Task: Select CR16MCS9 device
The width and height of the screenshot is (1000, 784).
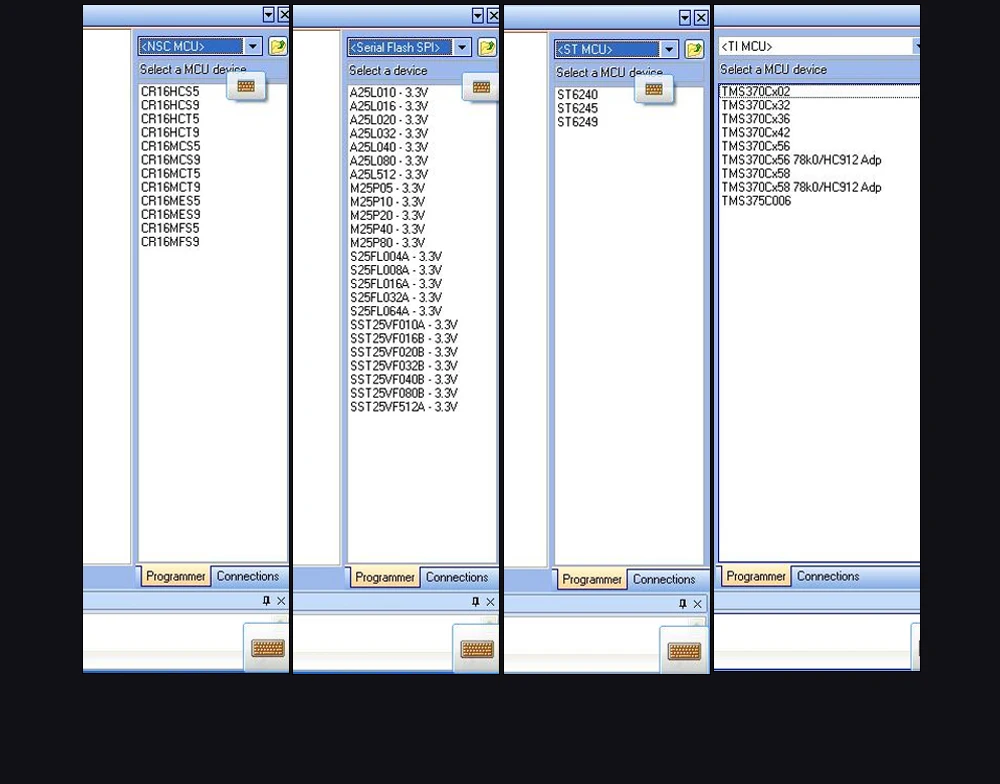Action: coord(170,159)
